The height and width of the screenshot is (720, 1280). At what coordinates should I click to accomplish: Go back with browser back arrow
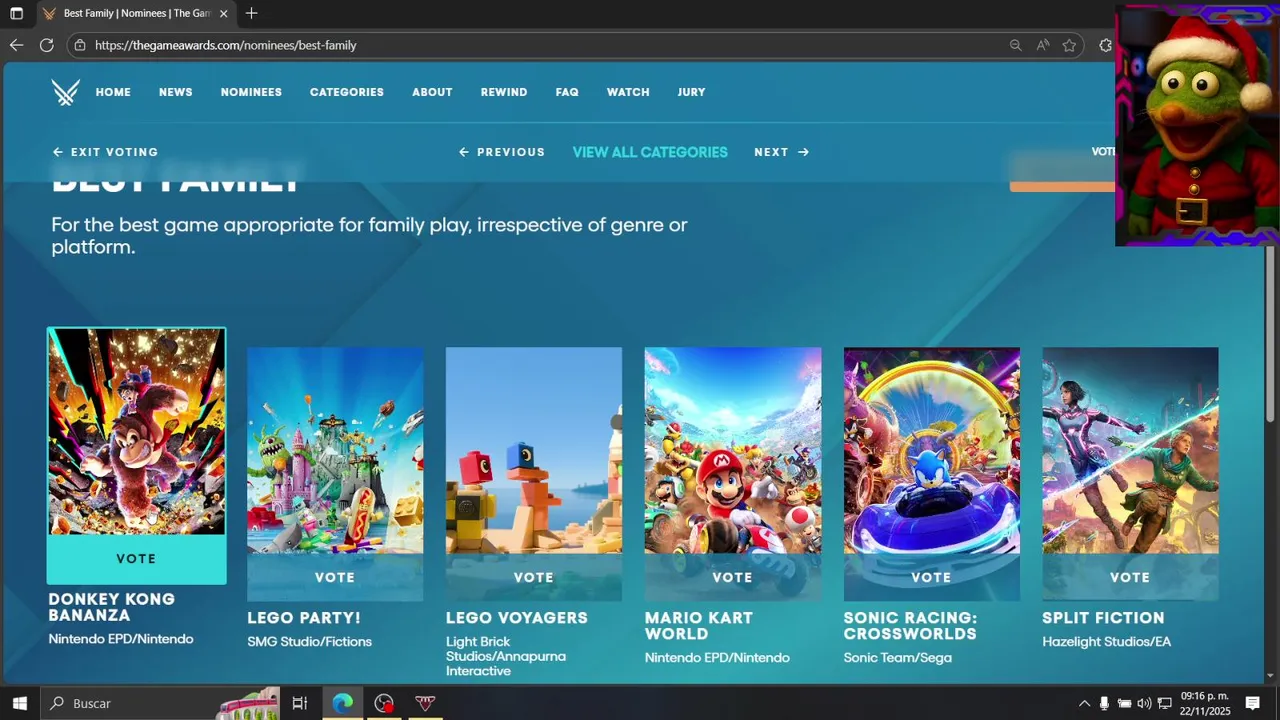tap(16, 45)
